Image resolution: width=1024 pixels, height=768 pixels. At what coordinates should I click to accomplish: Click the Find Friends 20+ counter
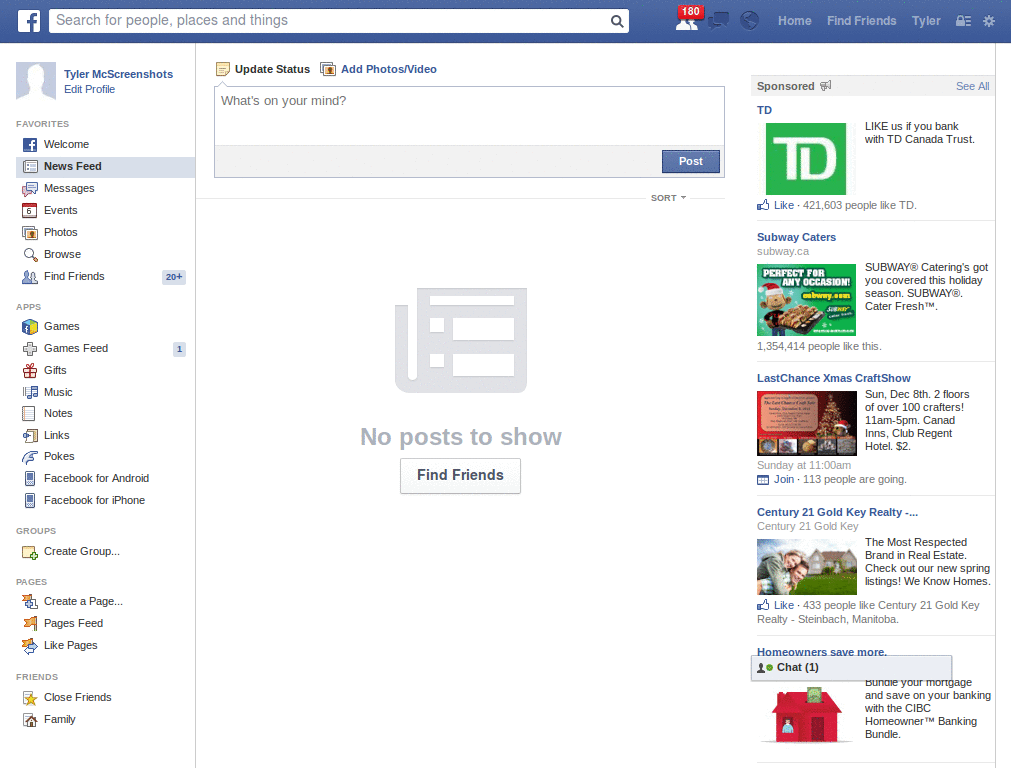pyautogui.click(x=174, y=277)
